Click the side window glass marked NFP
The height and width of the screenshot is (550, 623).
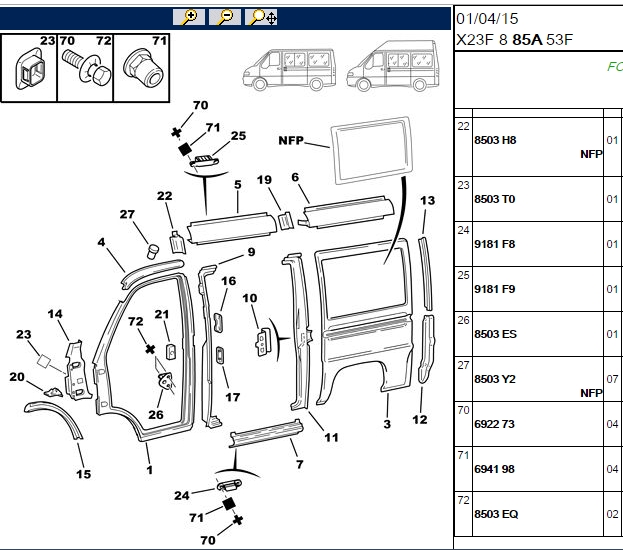click(x=371, y=150)
